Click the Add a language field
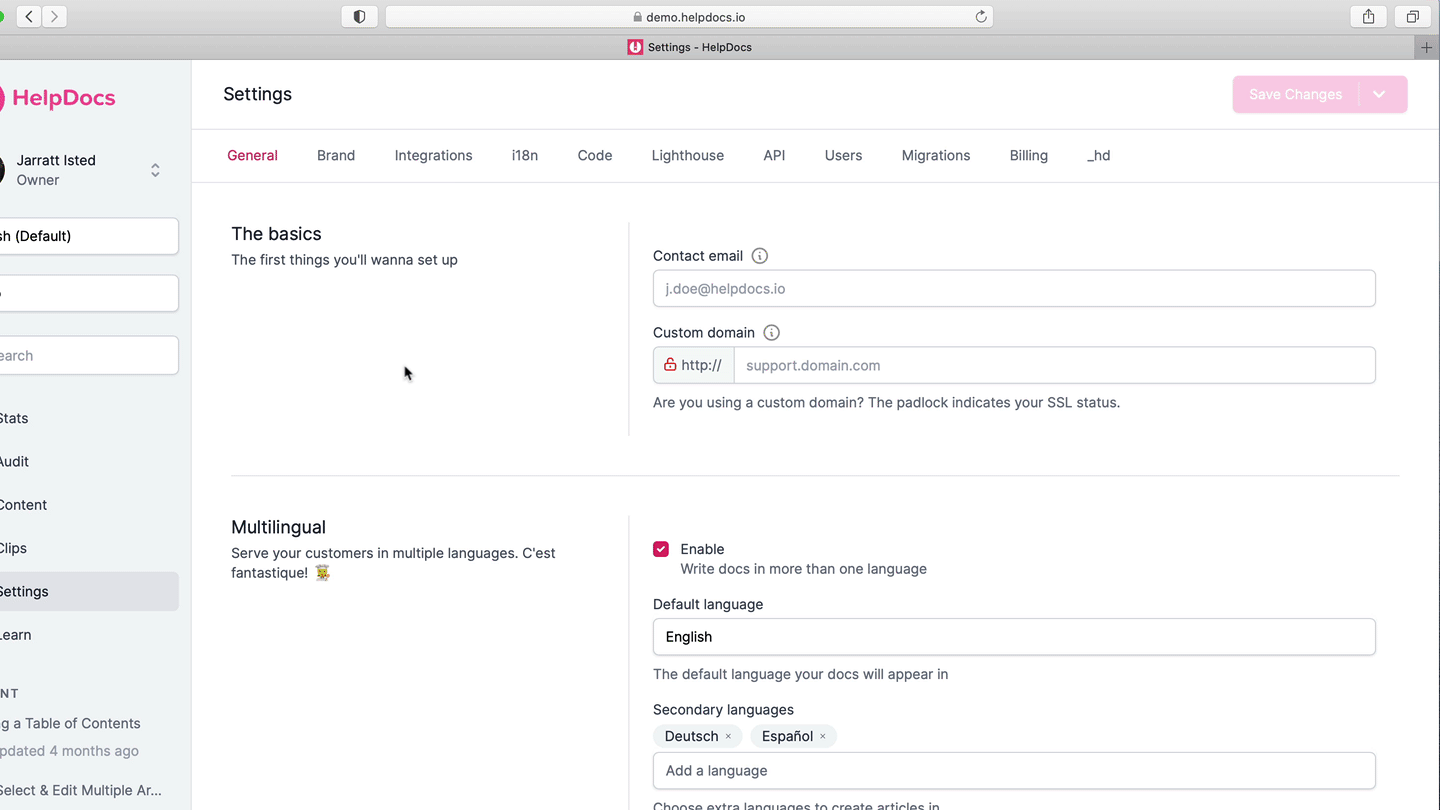 [x=1014, y=771]
